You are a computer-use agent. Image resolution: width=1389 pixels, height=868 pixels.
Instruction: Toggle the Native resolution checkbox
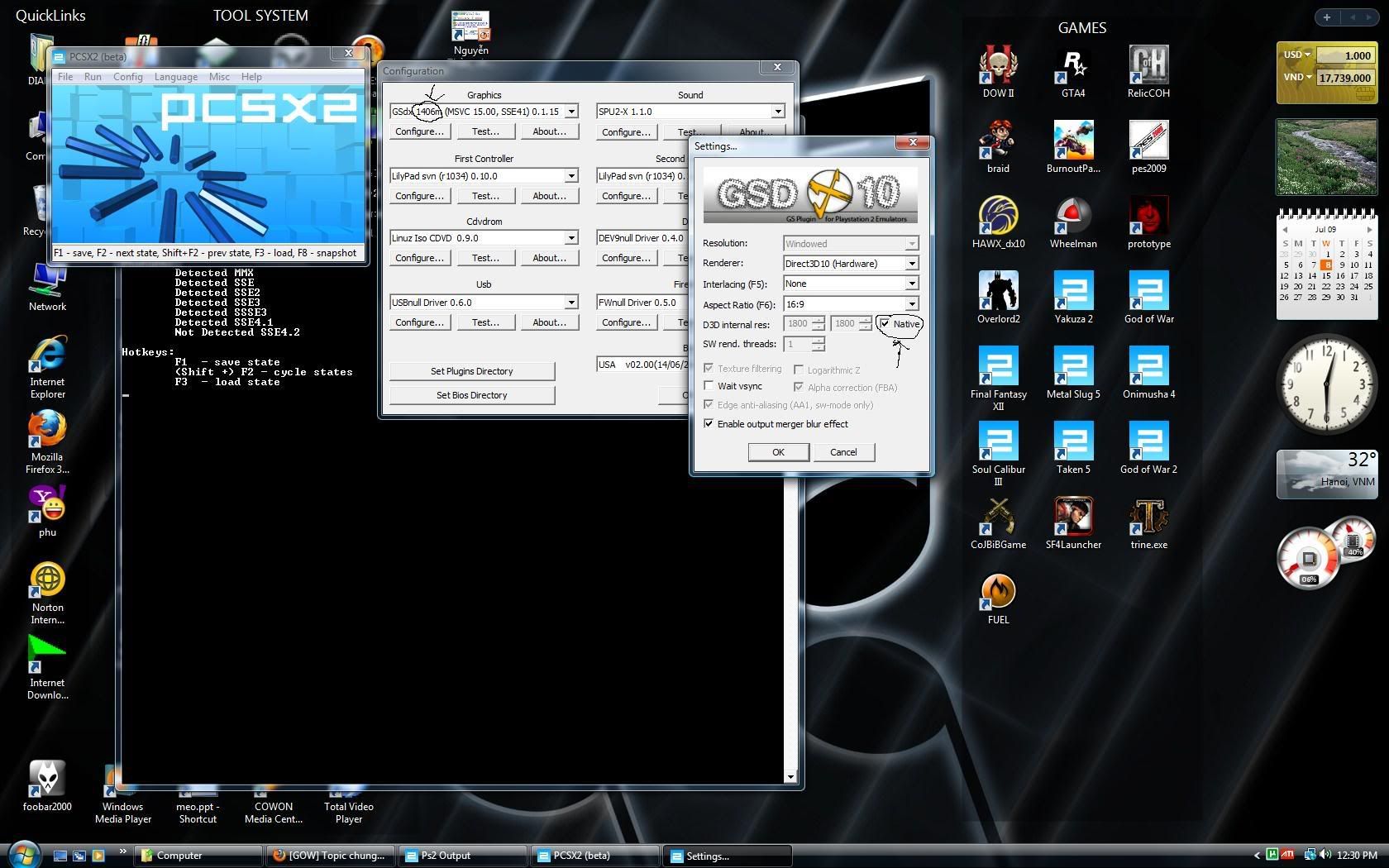point(885,323)
